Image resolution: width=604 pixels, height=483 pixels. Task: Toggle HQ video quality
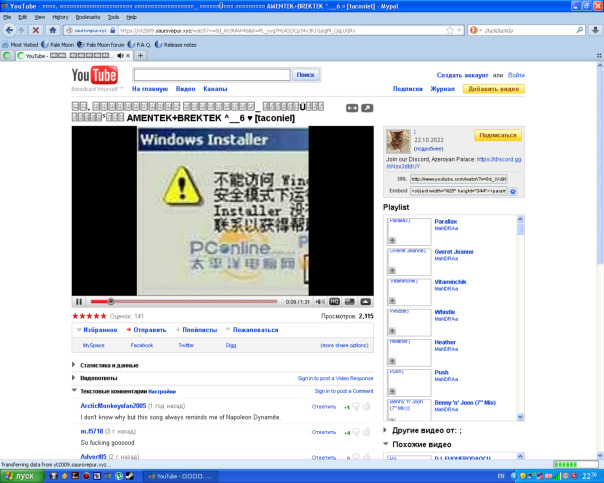(x=334, y=302)
